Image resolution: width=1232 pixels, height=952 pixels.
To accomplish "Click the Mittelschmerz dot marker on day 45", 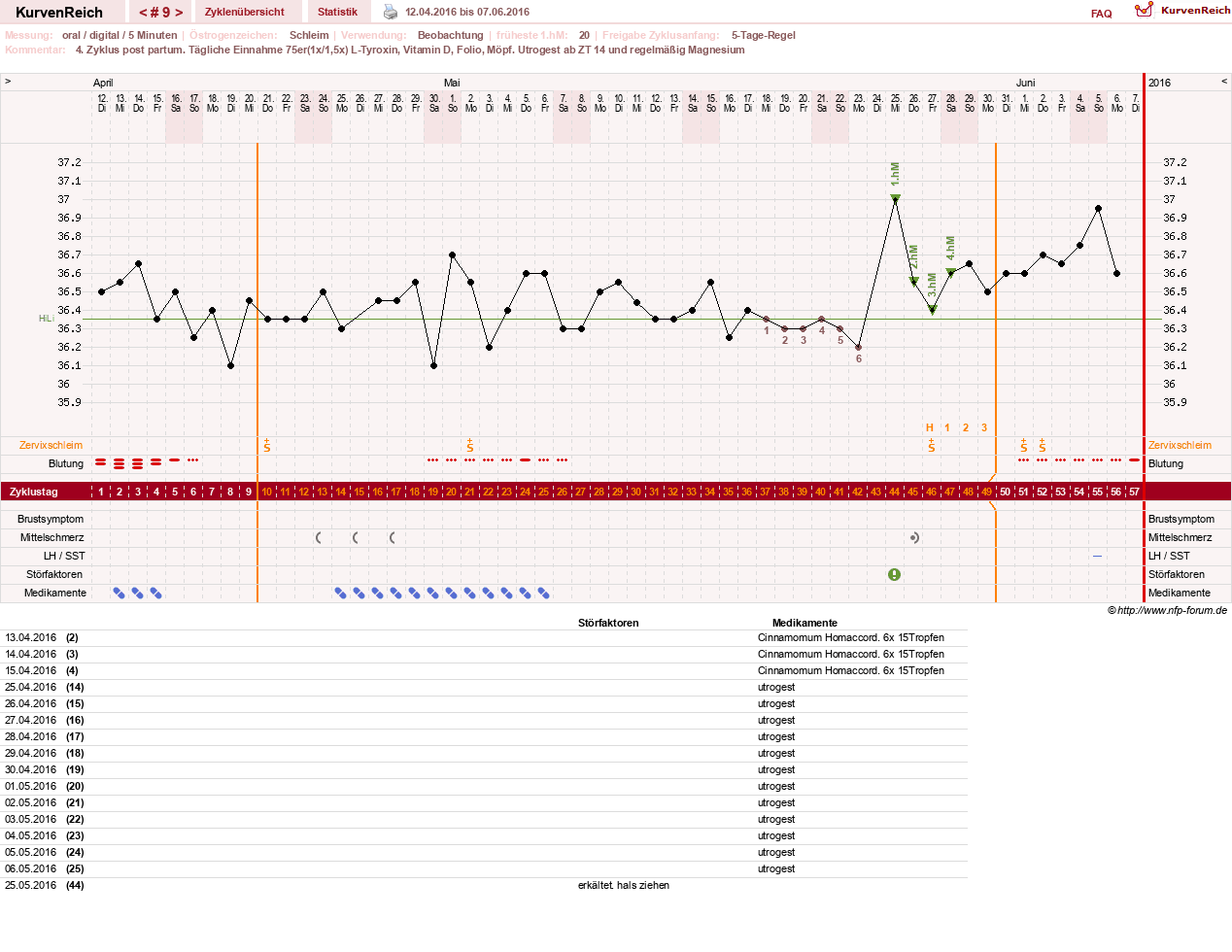I will click(x=914, y=537).
